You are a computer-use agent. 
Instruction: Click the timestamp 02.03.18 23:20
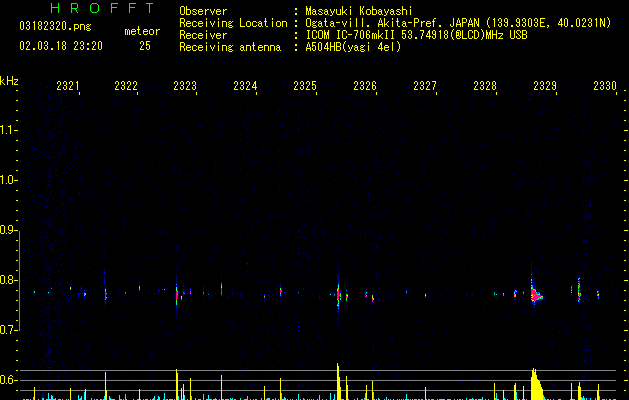[61, 46]
